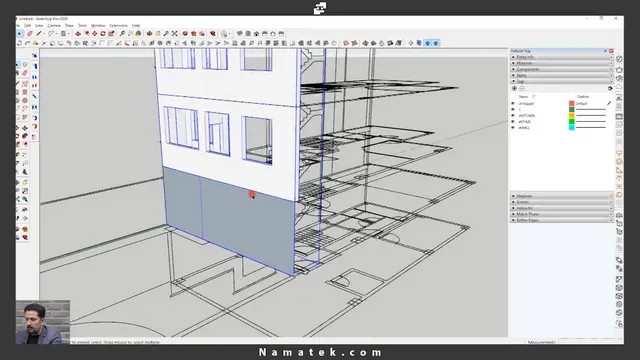Open the Camera menu
Image resolution: width=640 pixels, height=360 pixels.
[54, 25]
